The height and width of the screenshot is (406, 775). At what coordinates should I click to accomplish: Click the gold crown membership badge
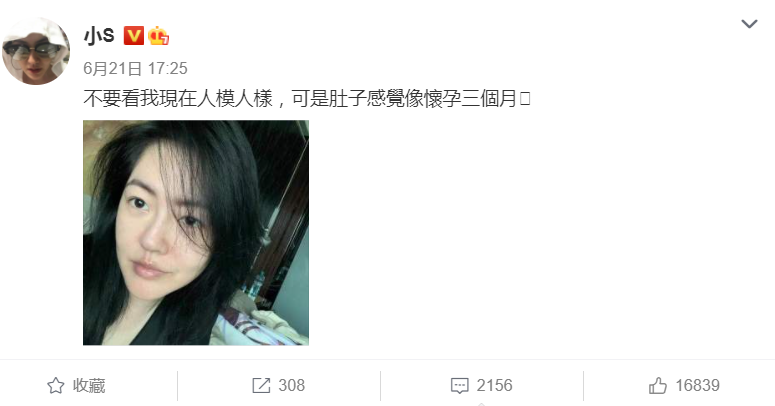coord(158,36)
